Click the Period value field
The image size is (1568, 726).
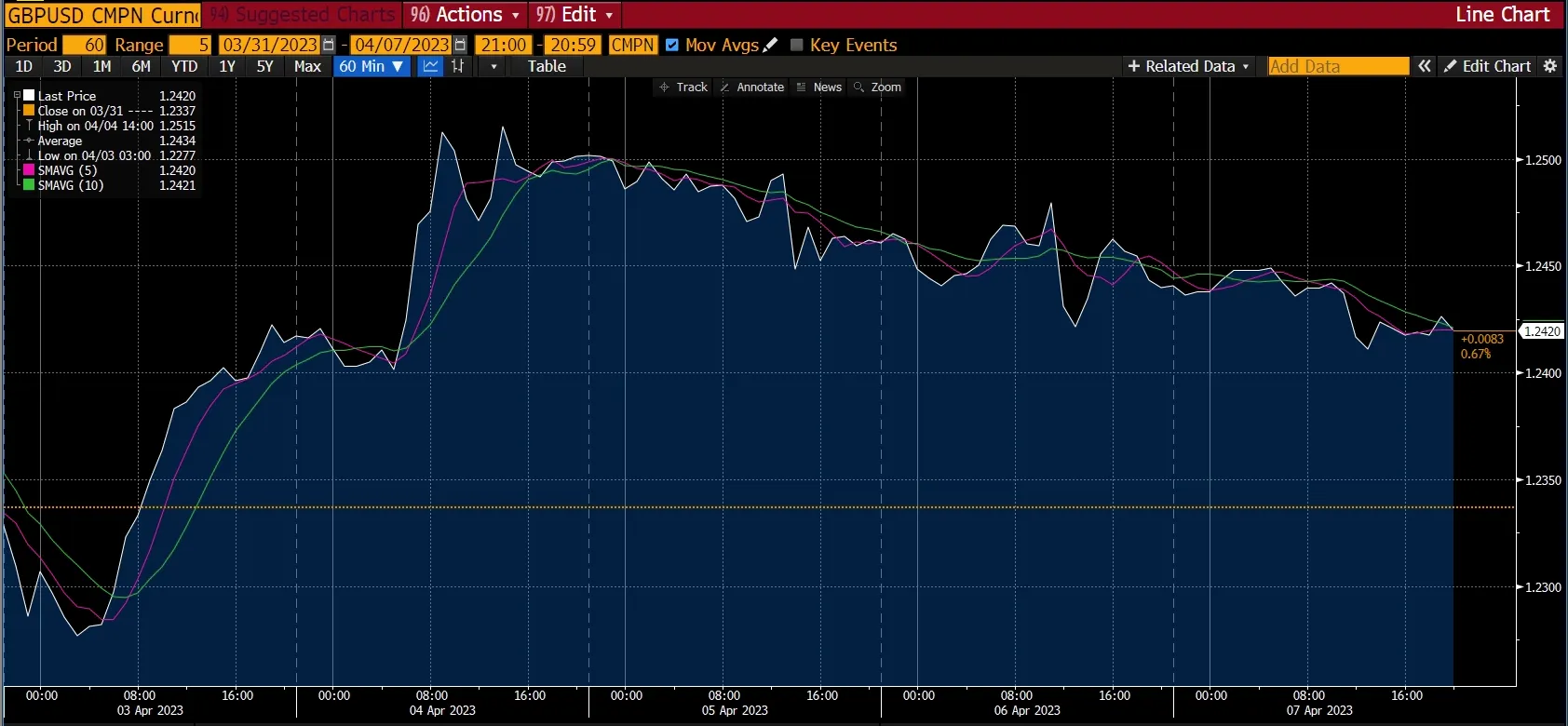pos(85,45)
